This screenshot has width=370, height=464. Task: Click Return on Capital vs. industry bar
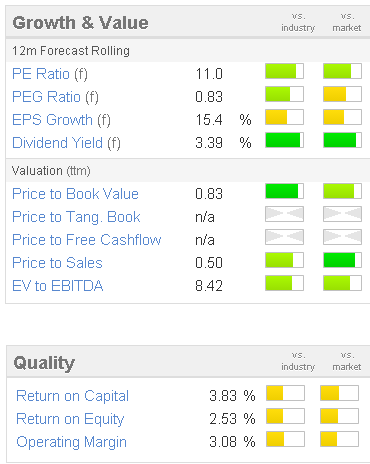coord(285,393)
